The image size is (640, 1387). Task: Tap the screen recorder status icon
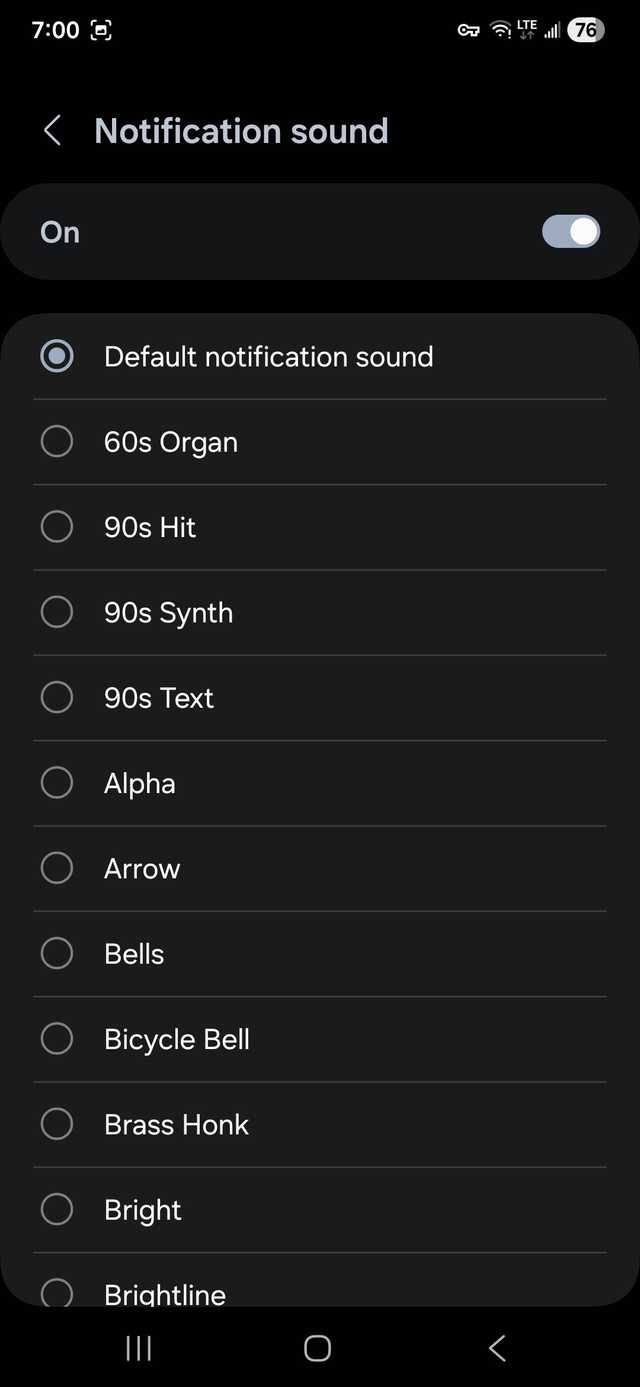[x=101, y=30]
